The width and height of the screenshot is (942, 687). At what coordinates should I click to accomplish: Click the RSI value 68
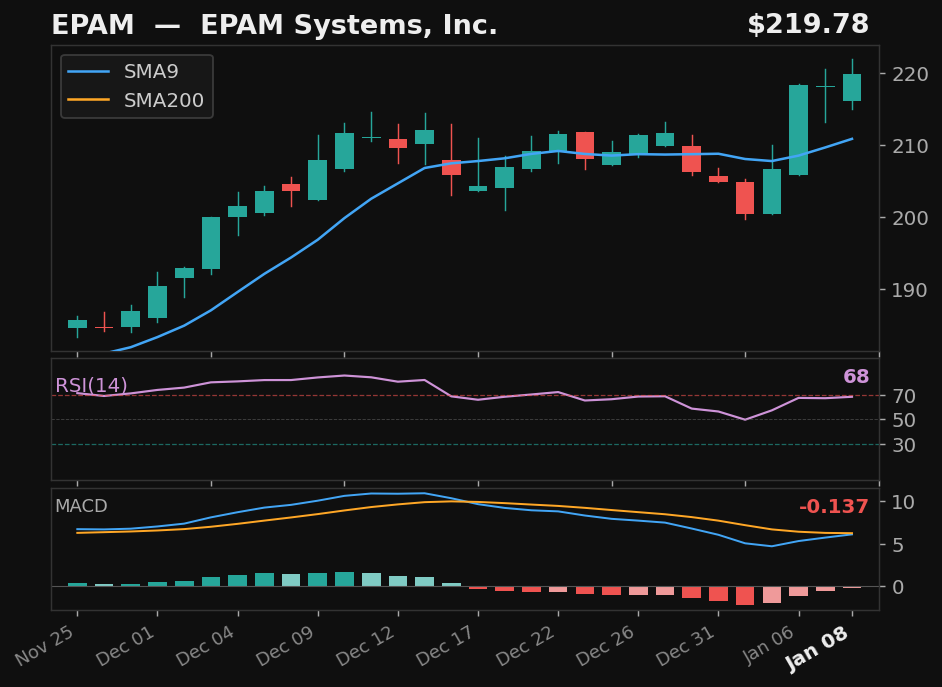pyautogui.click(x=856, y=377)
